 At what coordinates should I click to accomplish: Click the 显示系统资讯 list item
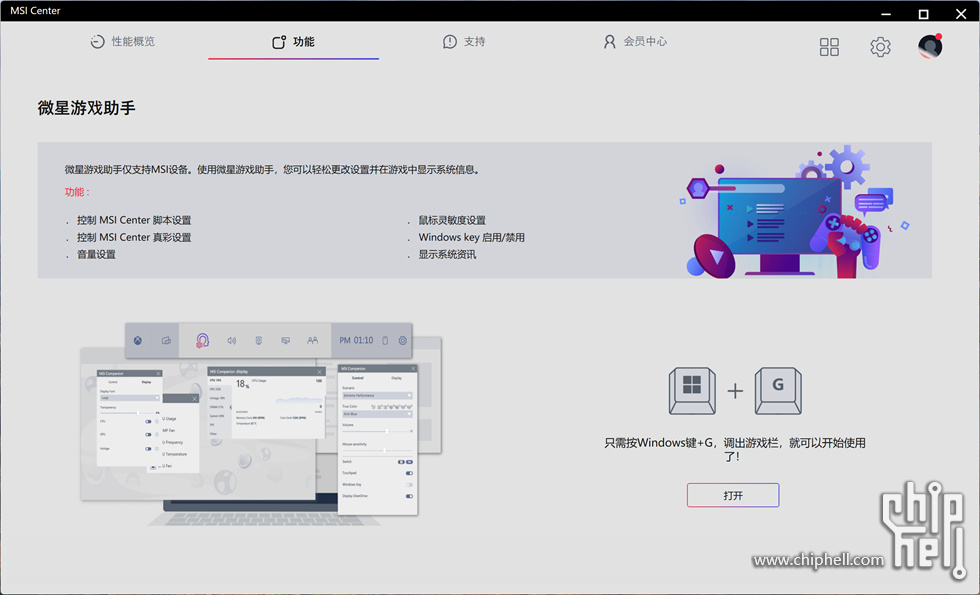(x=447, y=254)
